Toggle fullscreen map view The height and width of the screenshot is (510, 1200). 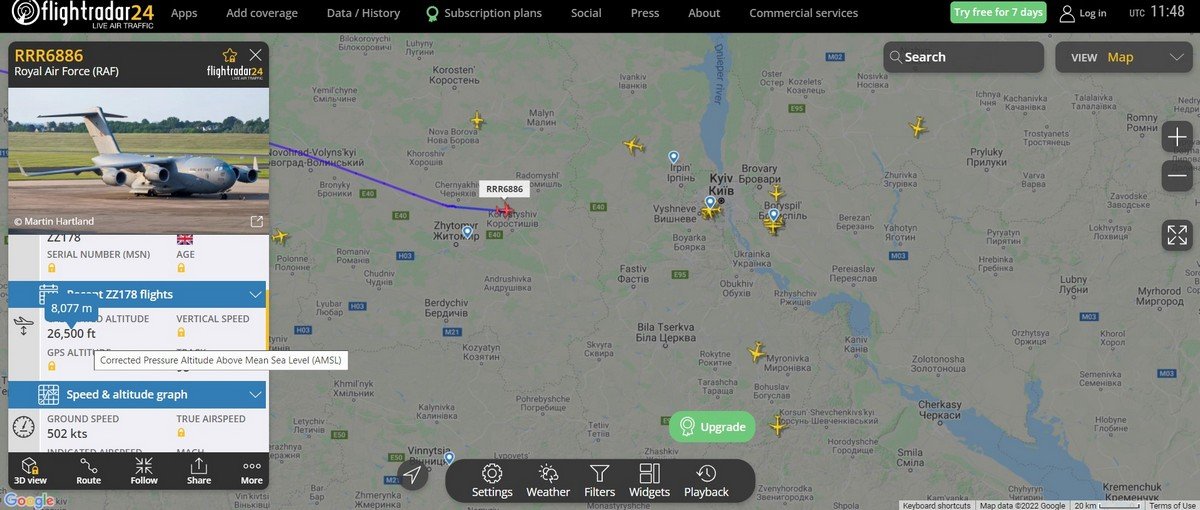1177,236
